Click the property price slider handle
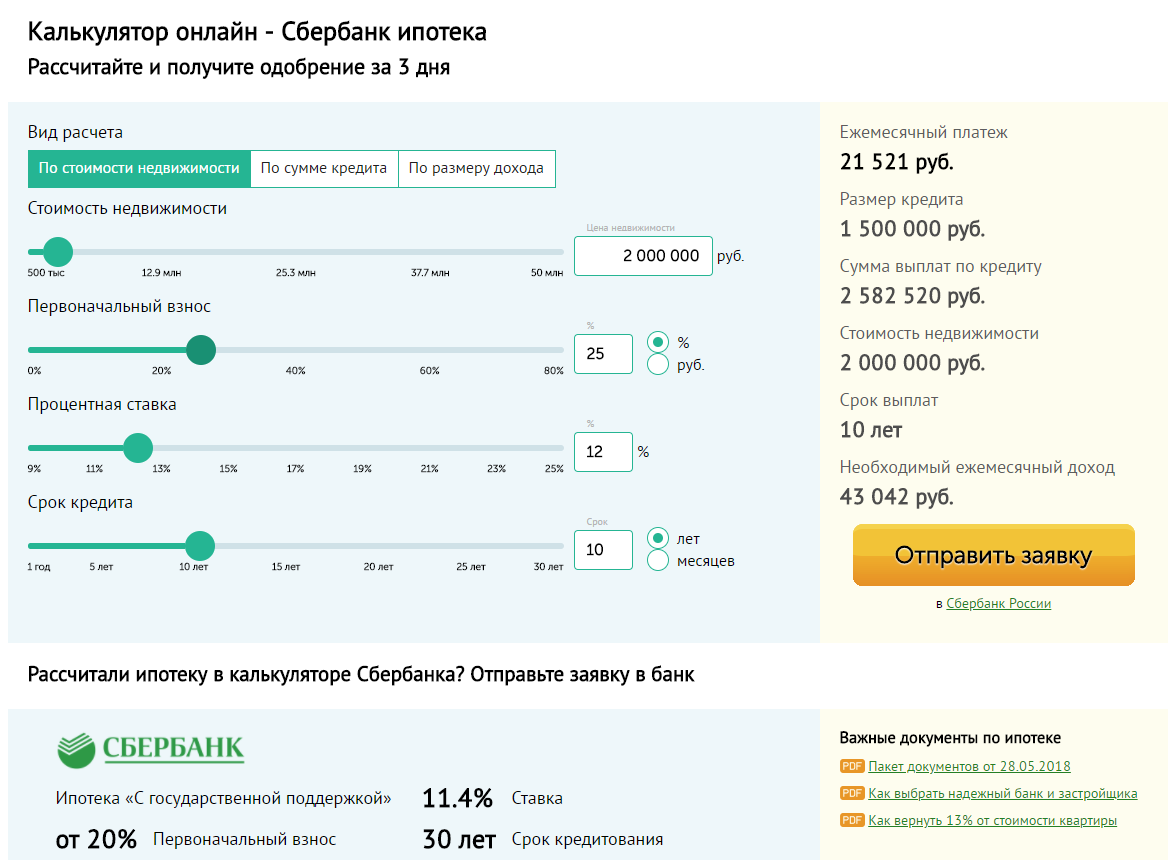Image resolution: width=1174 pixels, height=860 pixels. [58, 251]
